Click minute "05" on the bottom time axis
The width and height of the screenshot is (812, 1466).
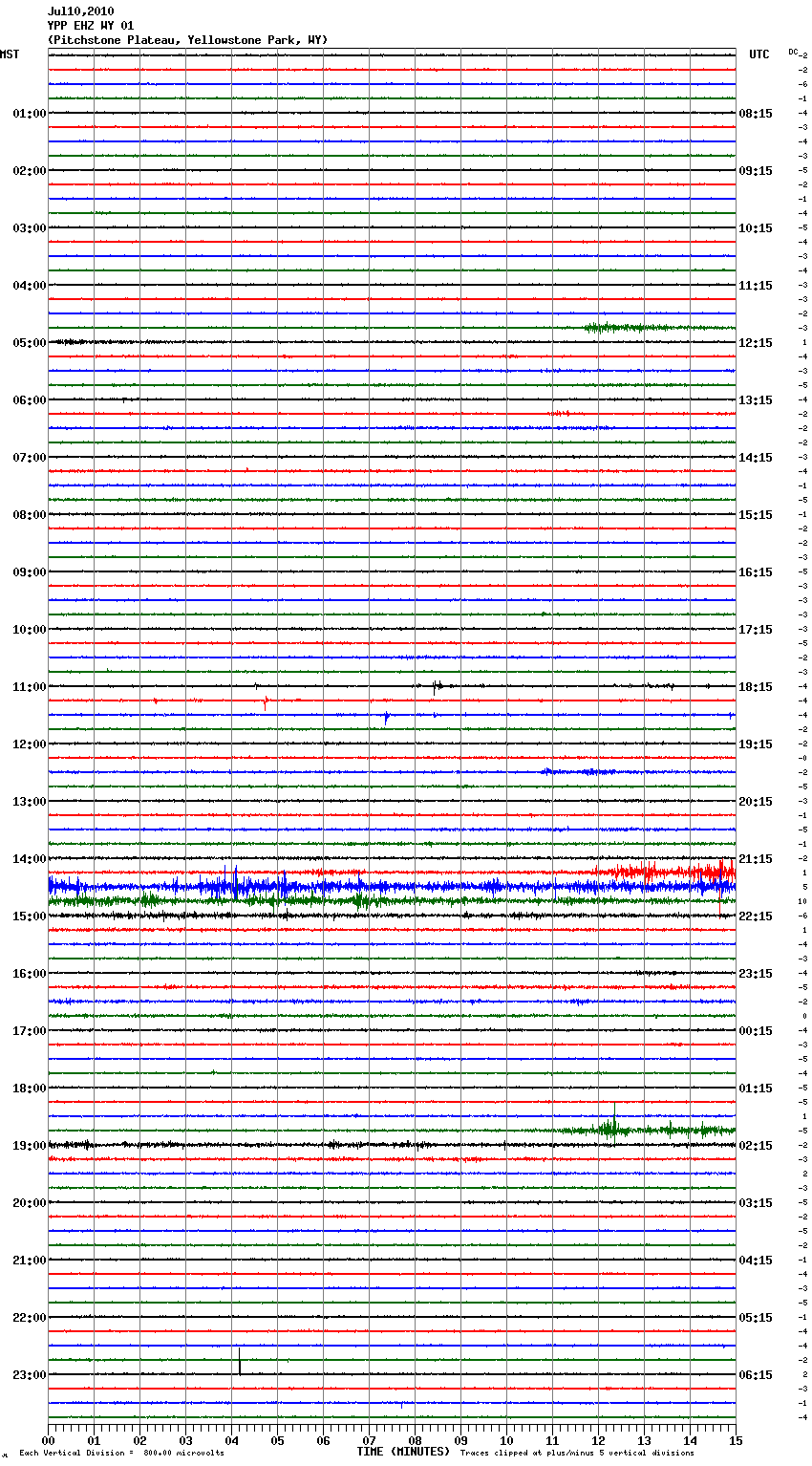[x=277, y=1439]
